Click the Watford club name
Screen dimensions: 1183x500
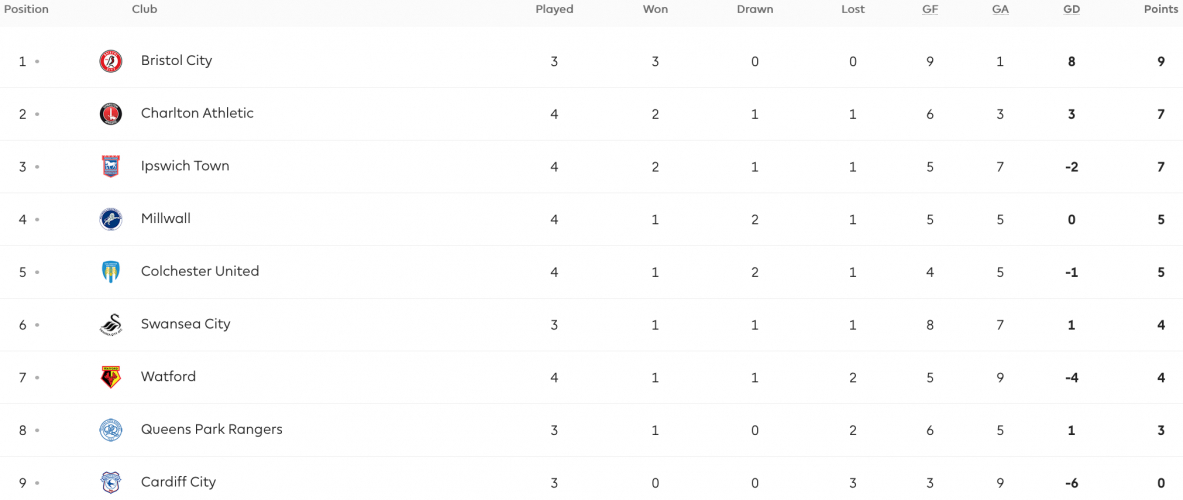168,376
